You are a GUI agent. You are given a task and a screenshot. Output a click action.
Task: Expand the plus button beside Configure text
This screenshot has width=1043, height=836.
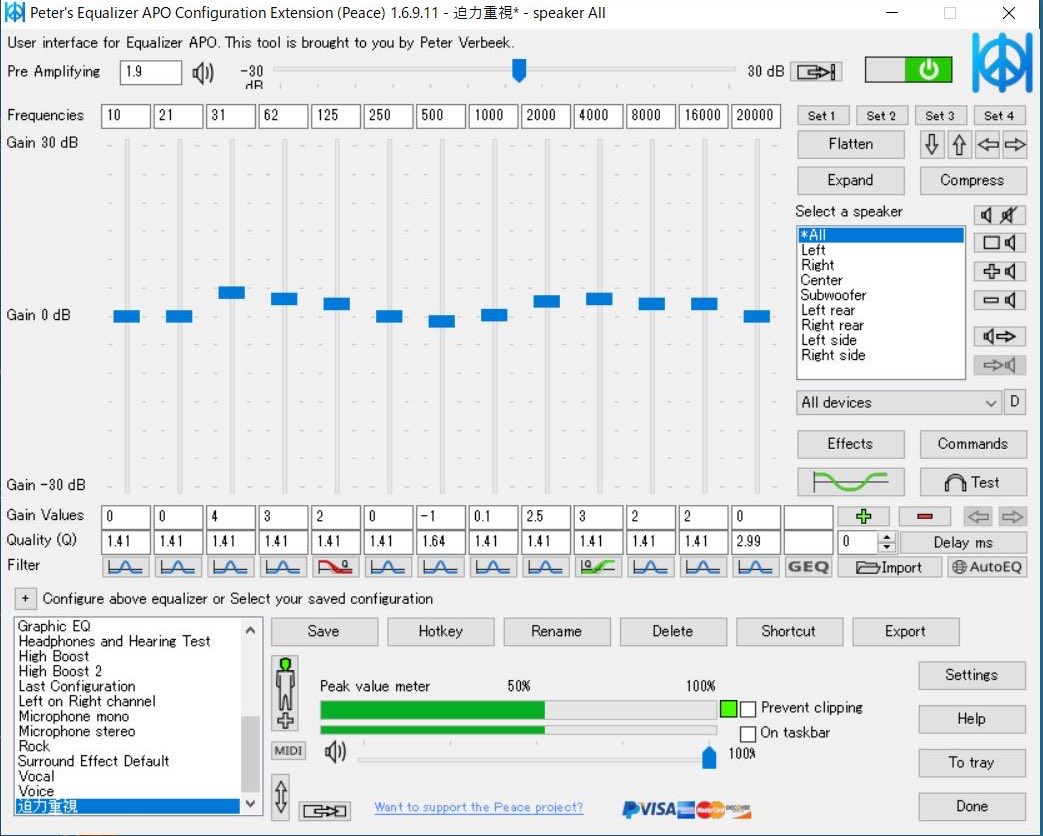point(25,599)
